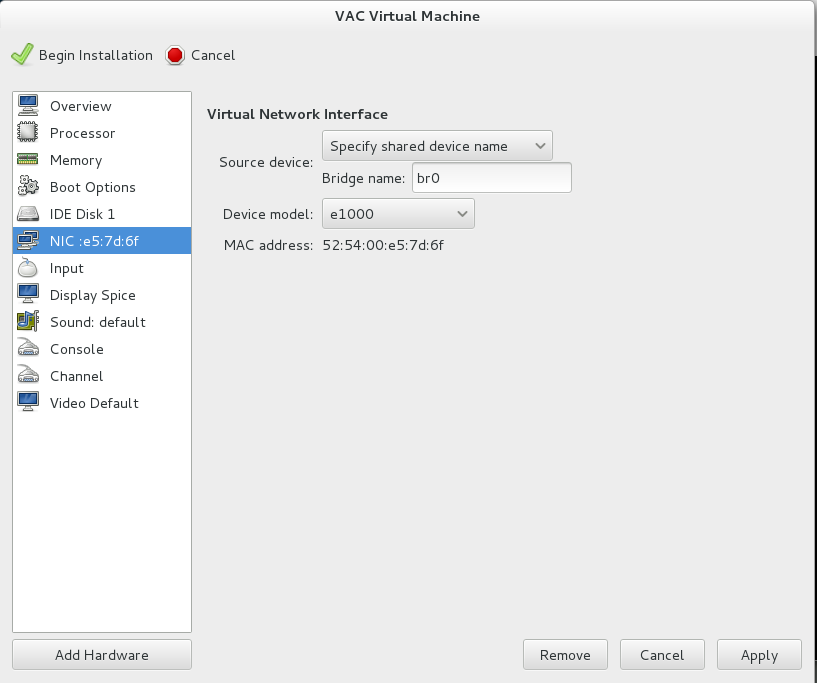Select the Memory RAM stick icon

pyautogui.click(x=28, y=159)
